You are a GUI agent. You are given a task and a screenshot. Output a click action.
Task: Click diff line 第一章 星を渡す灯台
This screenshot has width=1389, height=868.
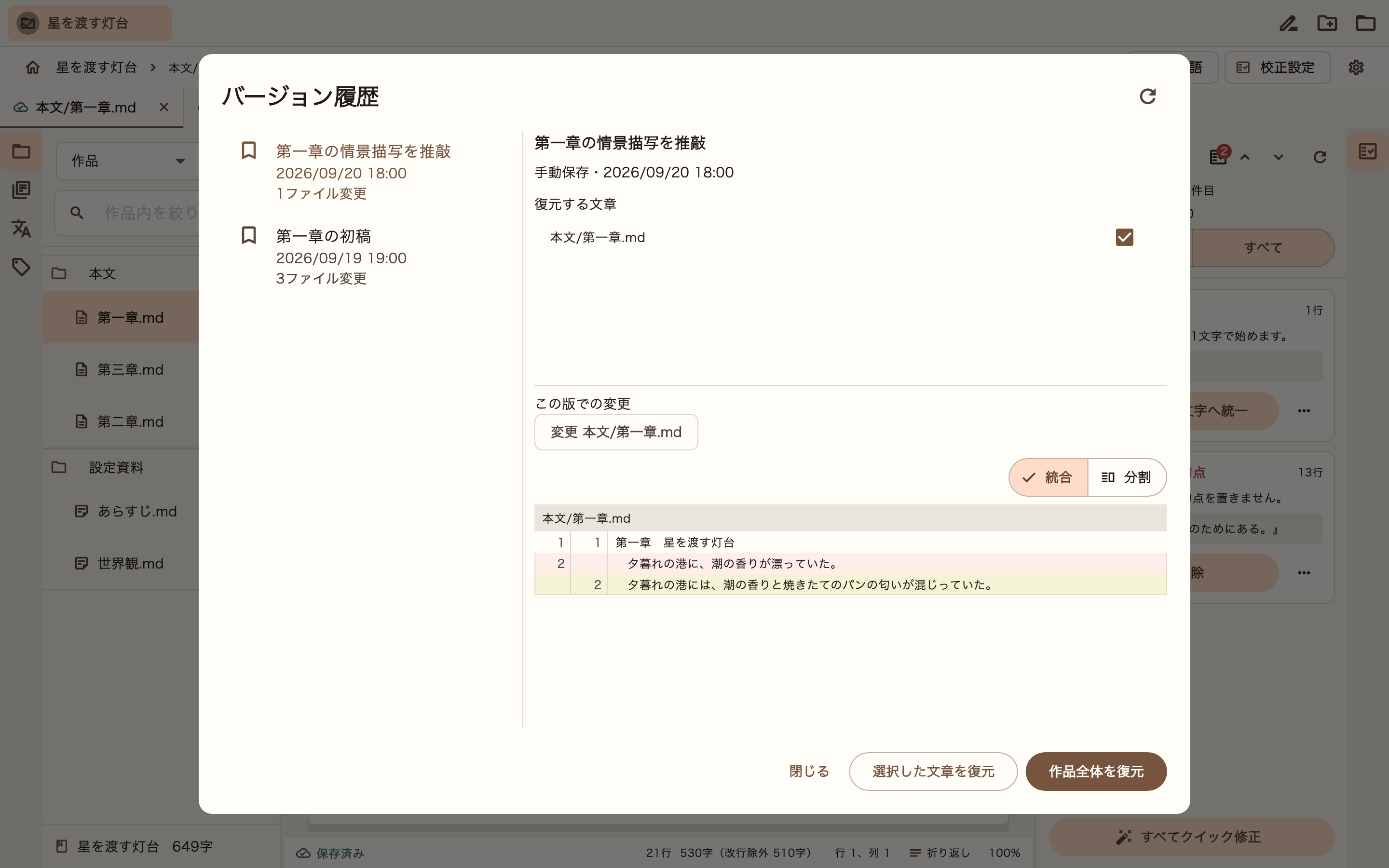850,542
